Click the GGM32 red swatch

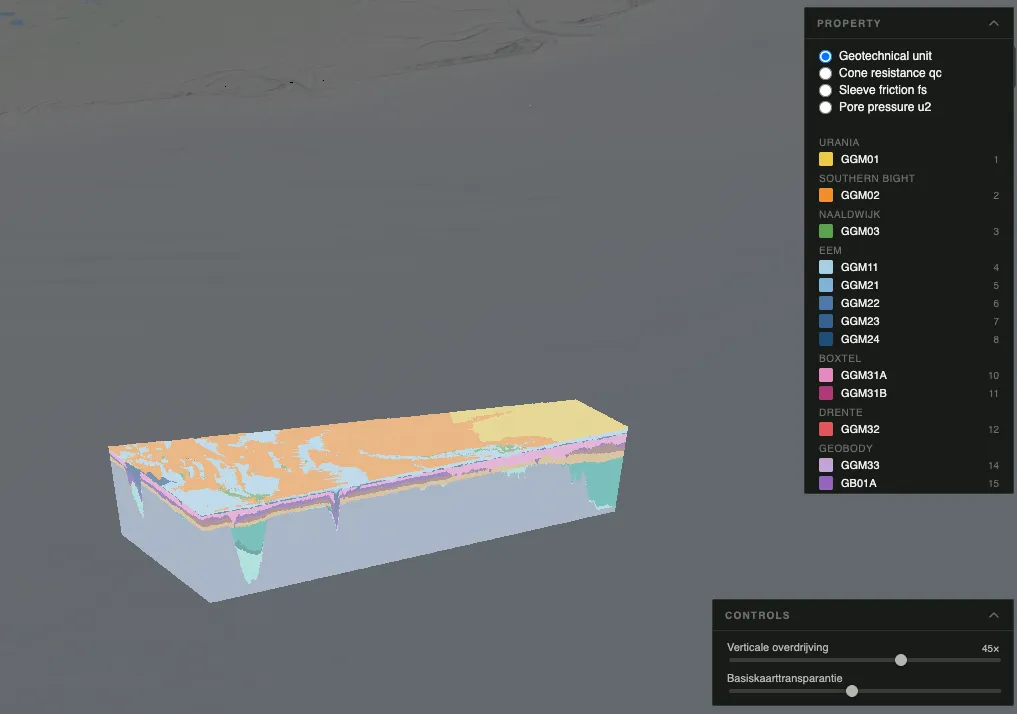826,429
